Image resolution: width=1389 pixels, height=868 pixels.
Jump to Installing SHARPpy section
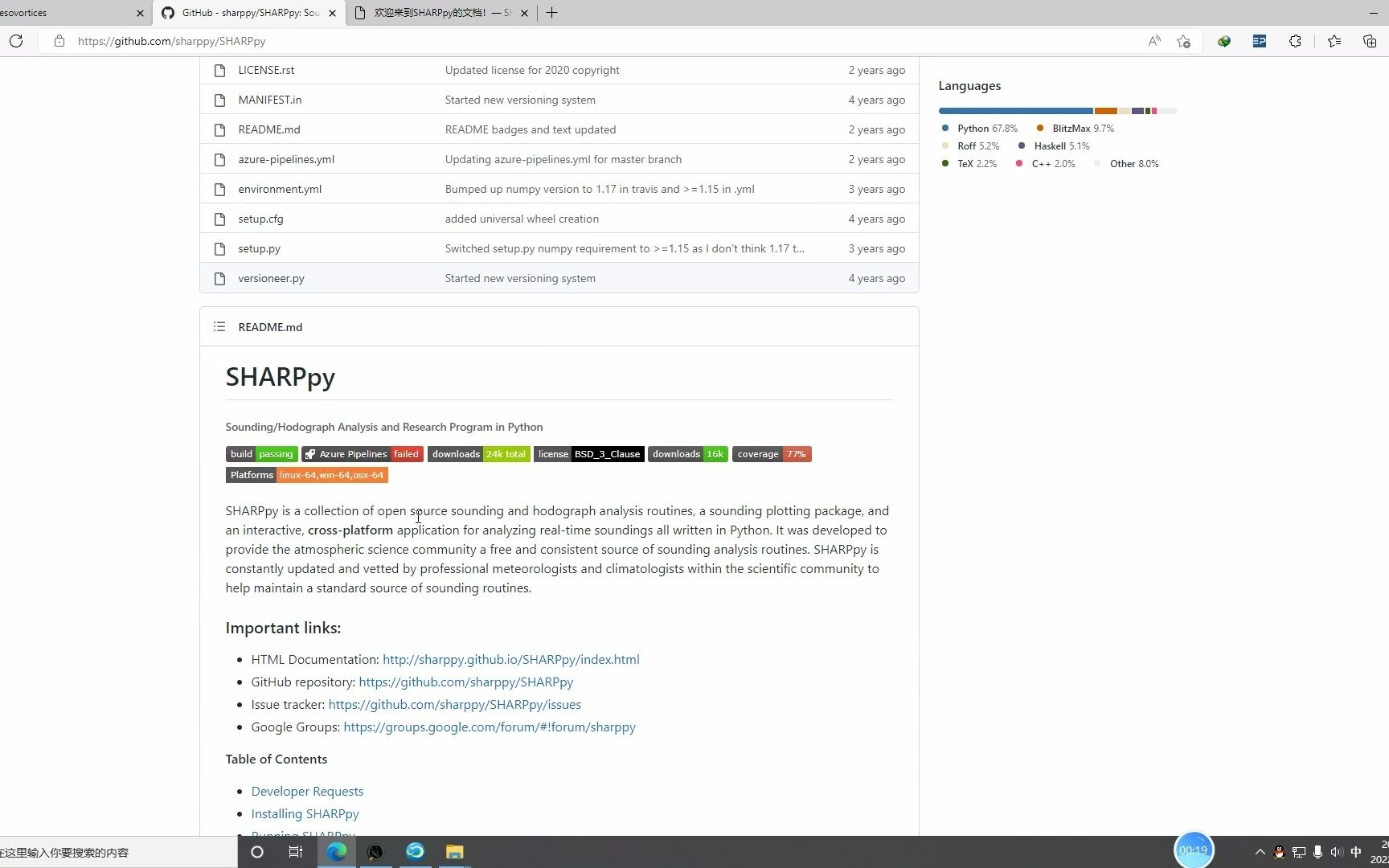(305, 813)
